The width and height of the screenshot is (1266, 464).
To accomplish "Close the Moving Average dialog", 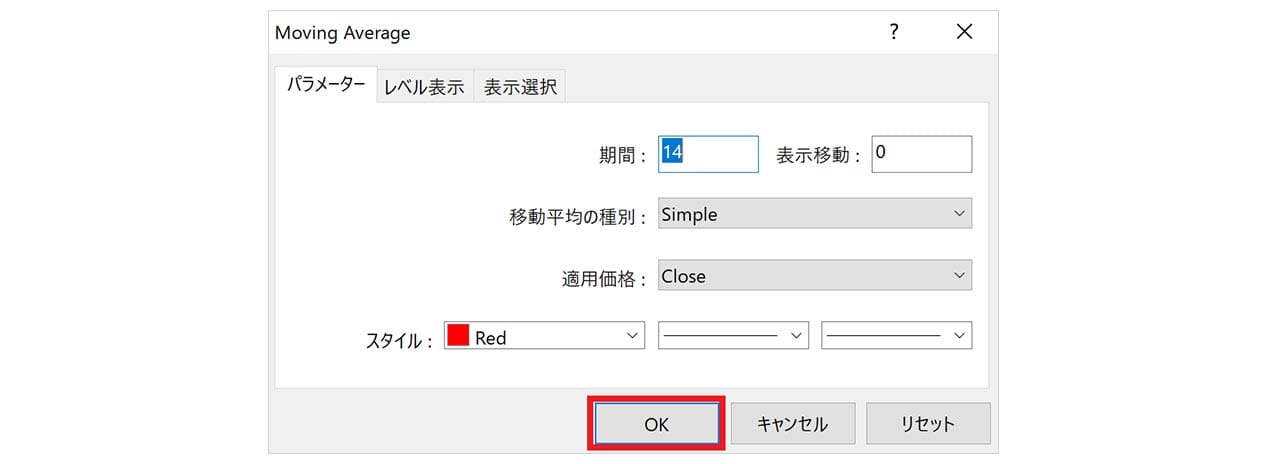I will click(x=964, y=32).
